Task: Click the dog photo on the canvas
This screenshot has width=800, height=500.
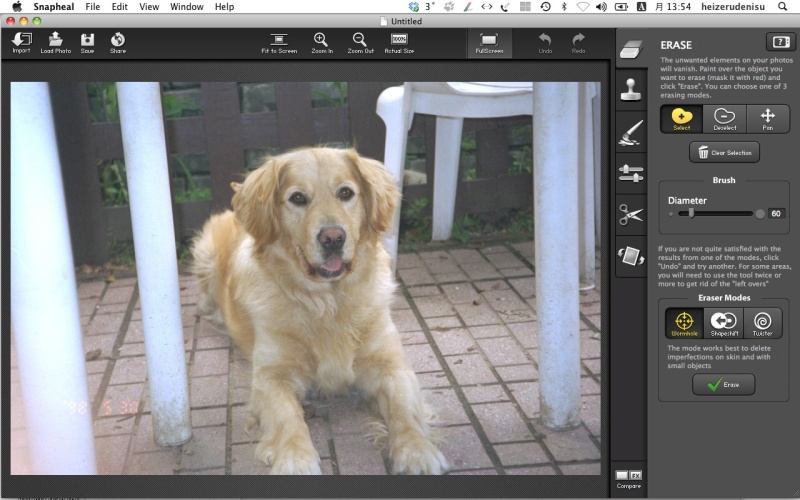Action: [x=305, y=278]
